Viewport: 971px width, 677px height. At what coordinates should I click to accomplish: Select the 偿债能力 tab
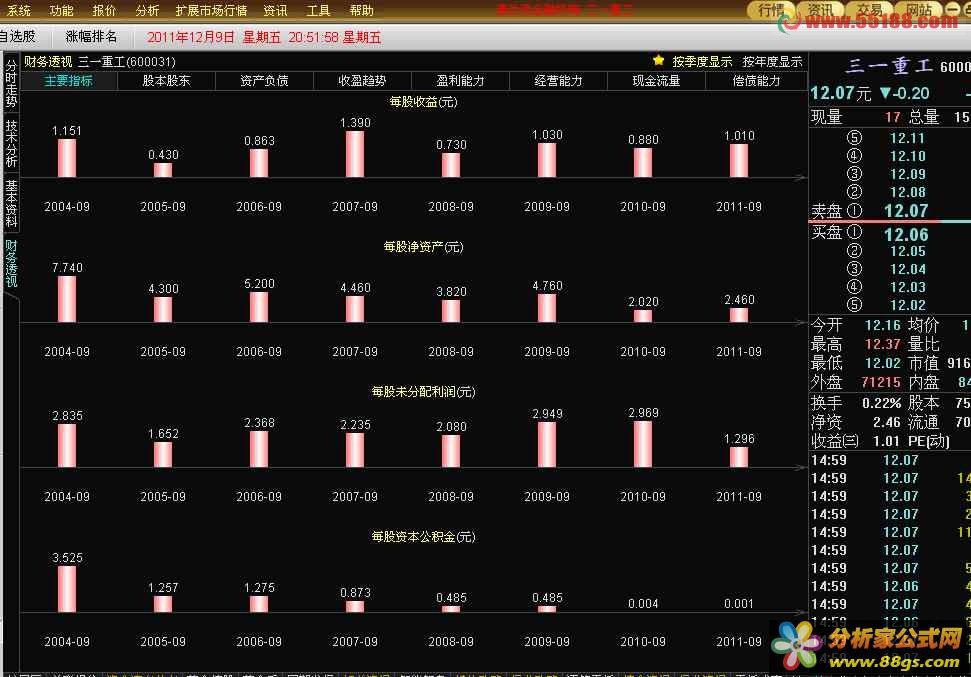756,81
